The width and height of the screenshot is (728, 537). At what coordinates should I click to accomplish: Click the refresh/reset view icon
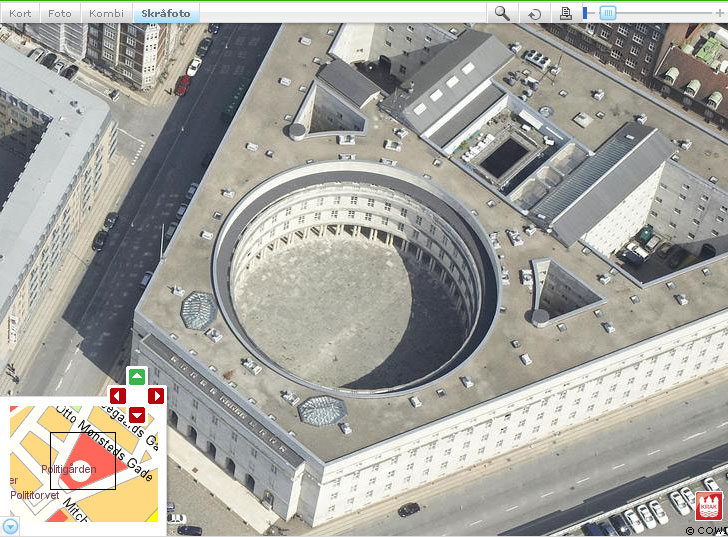(x=534, y=13)
